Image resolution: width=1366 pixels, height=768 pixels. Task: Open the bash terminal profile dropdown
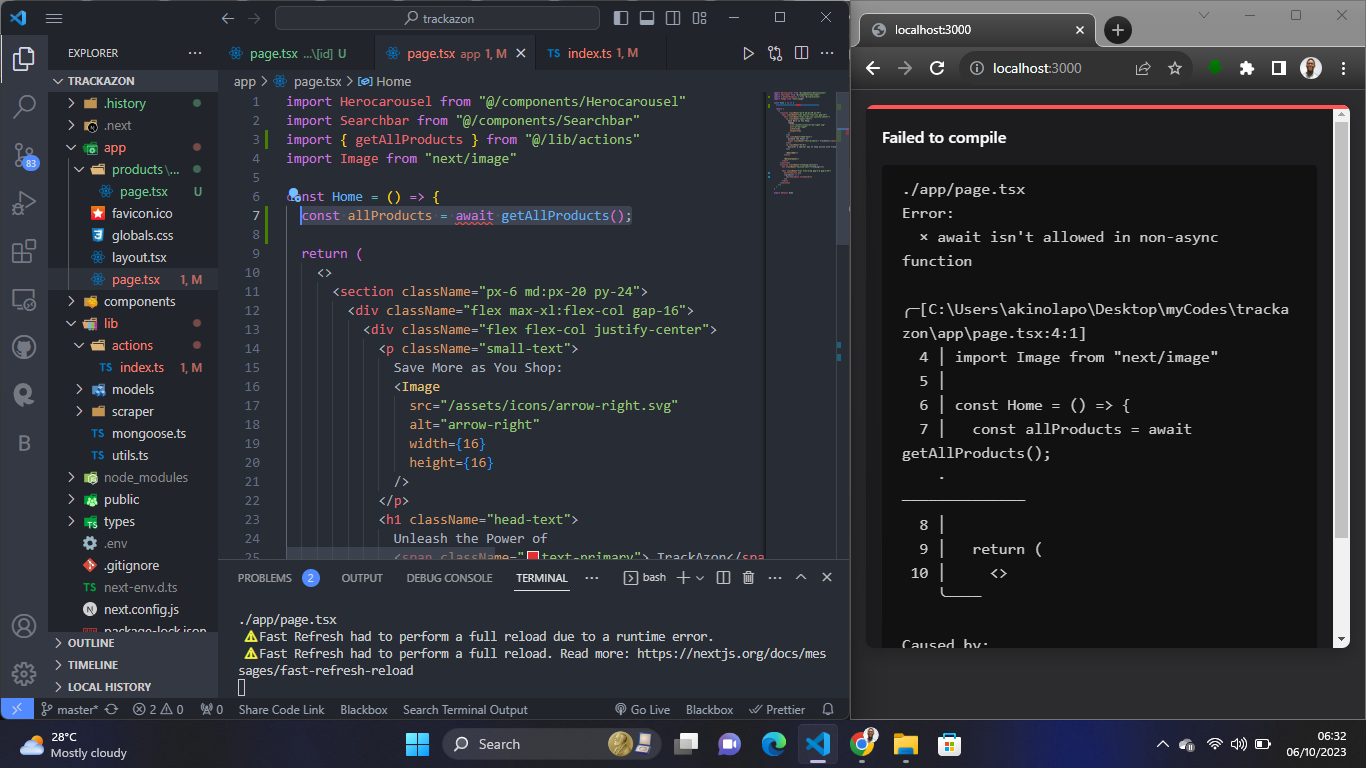coord(700,577)
